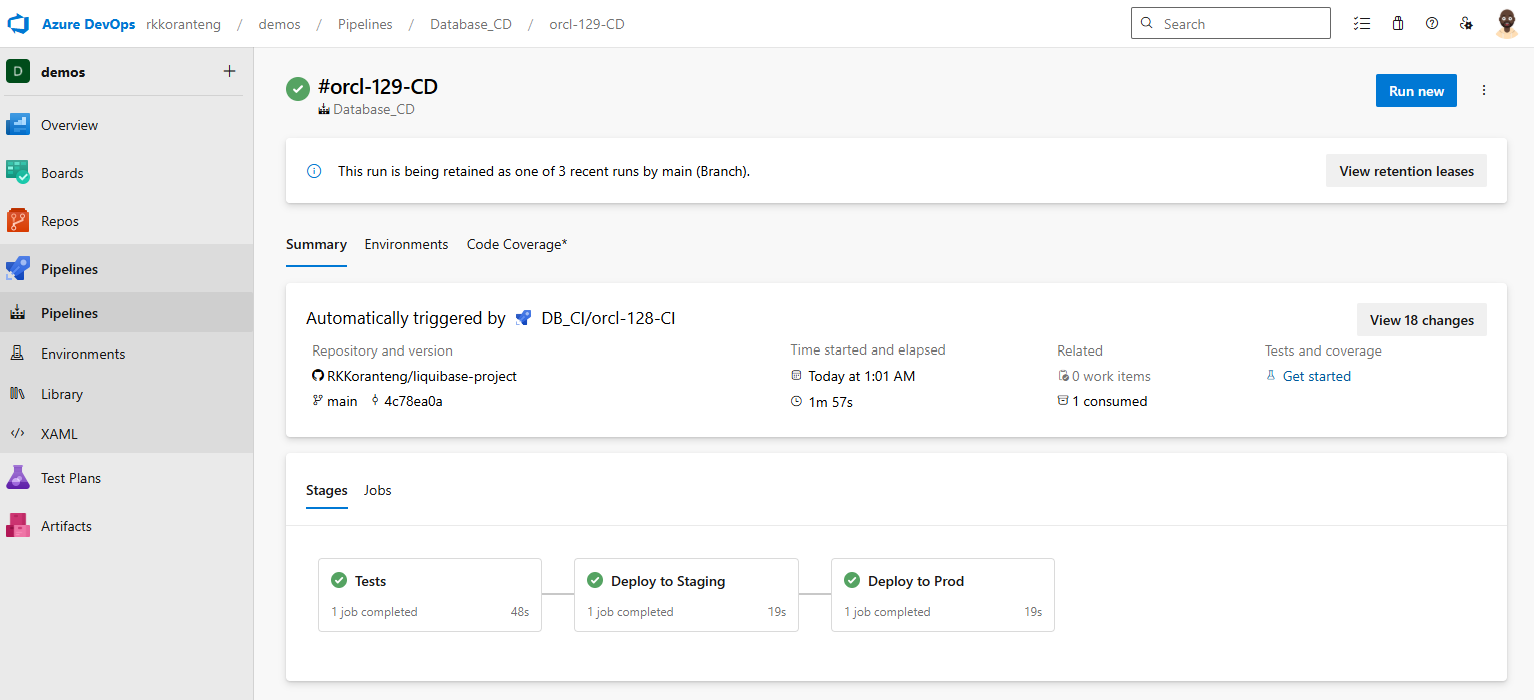Open the work items checklist icon

pyautogui.click(x=1361, y=23)
